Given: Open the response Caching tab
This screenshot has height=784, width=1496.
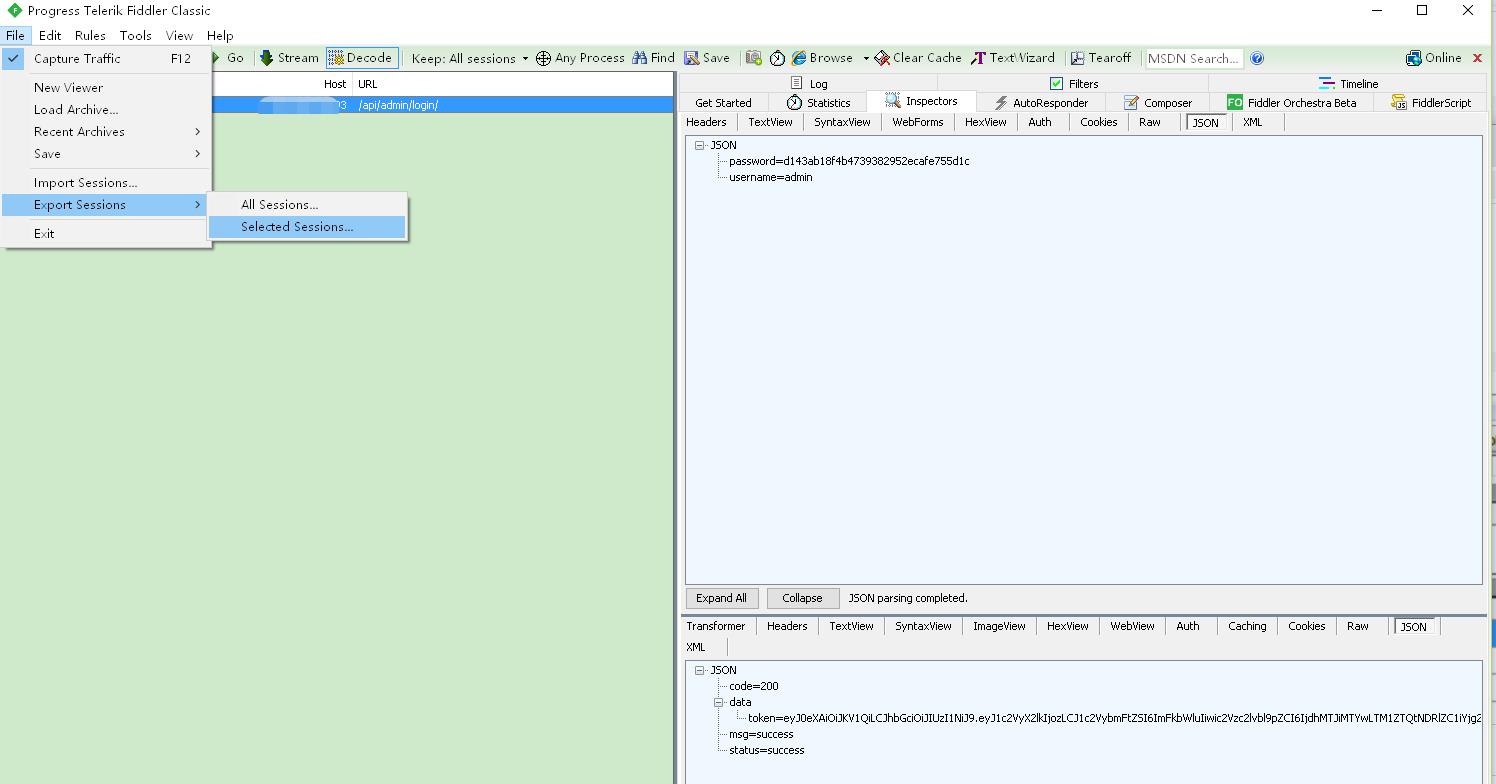Looking at the screenshot, I should pyautogui.click(x=1247, y=626).
